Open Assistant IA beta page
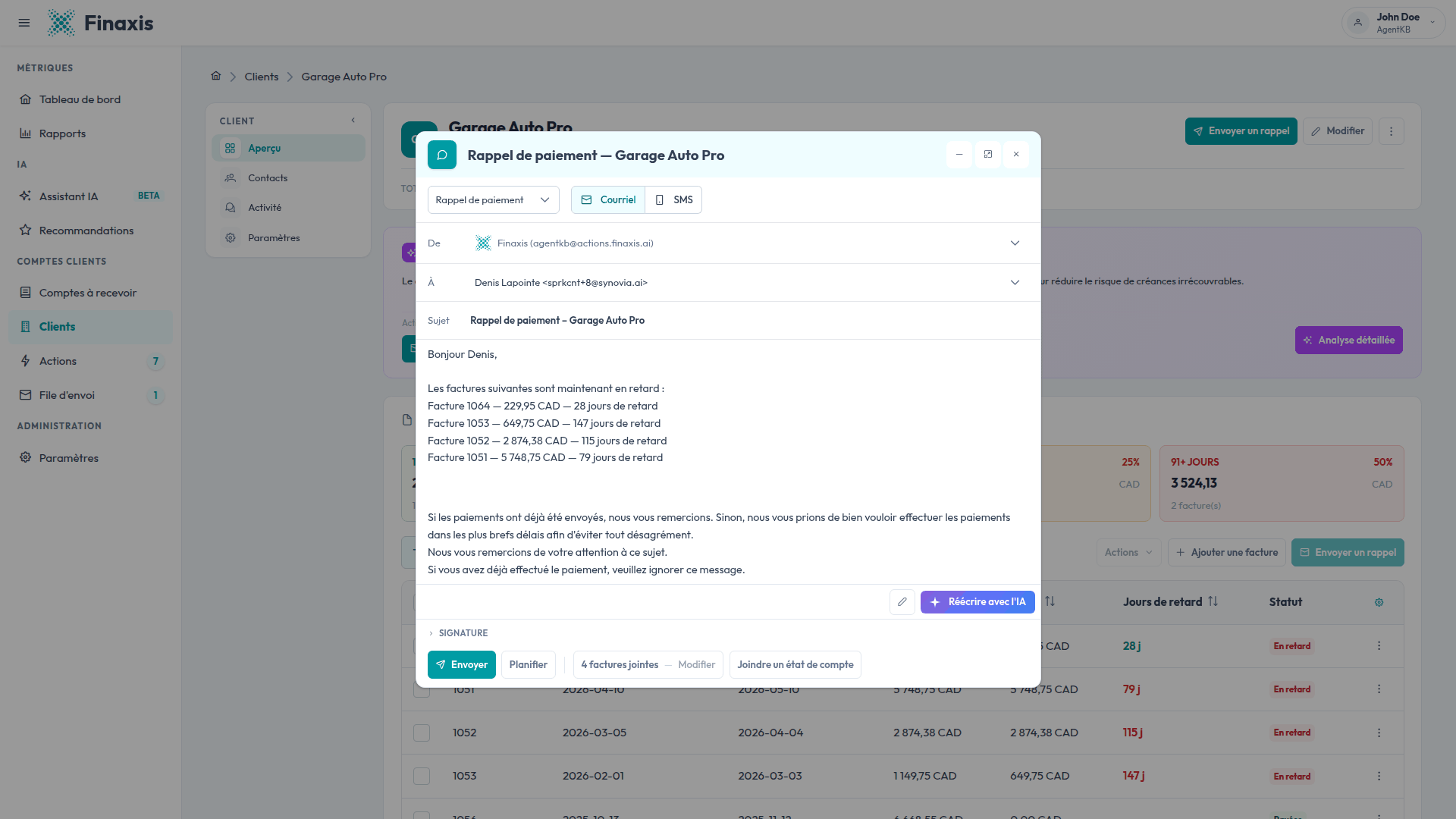1456x819 pixels. (x=90, y=196)
